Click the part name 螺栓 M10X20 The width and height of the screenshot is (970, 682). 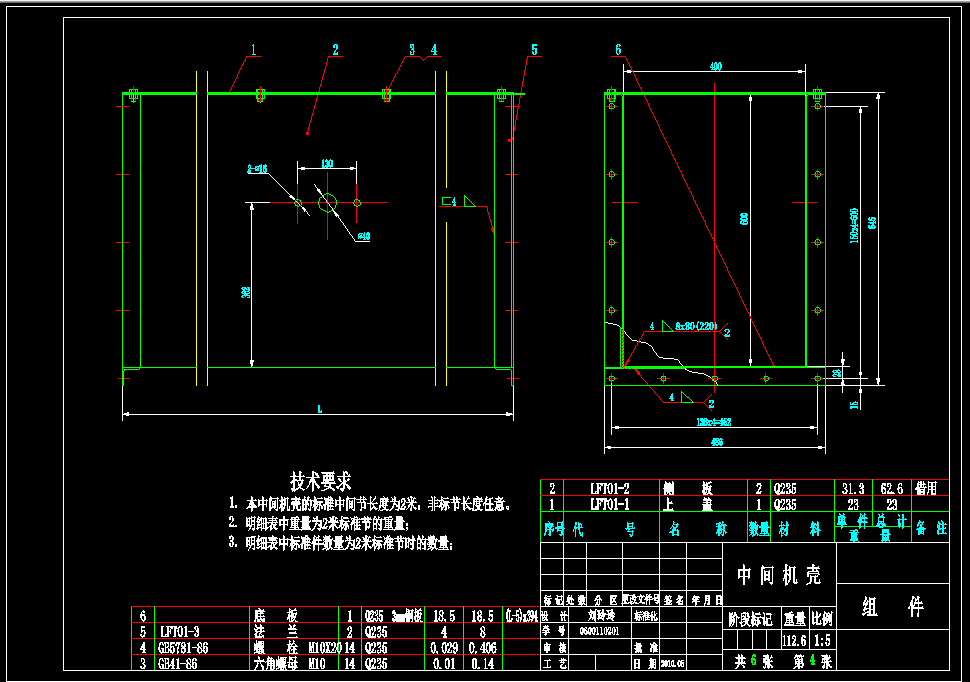tap(297, 648)
